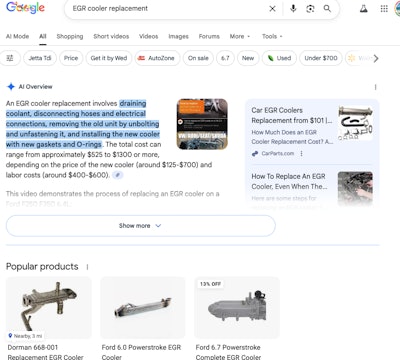
Task: Play the AI Overview video thumbnail
Action: pyautogui.click(x=202, y=124)
